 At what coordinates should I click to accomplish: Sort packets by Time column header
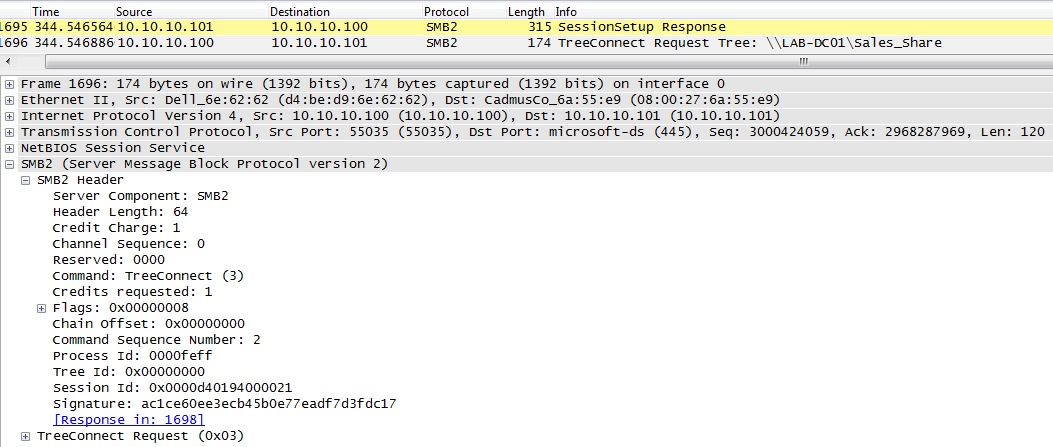tap(46, 11)
